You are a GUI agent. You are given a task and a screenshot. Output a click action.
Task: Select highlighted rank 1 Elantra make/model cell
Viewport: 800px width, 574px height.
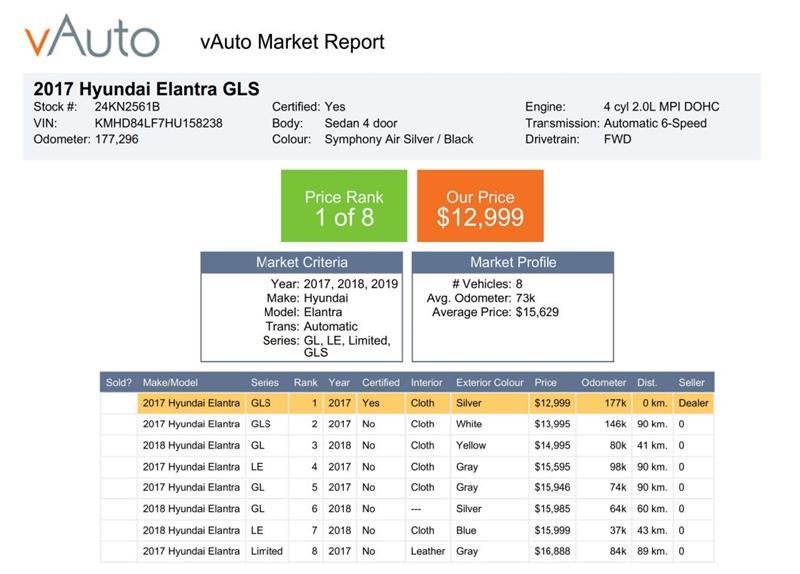point(191,403)
